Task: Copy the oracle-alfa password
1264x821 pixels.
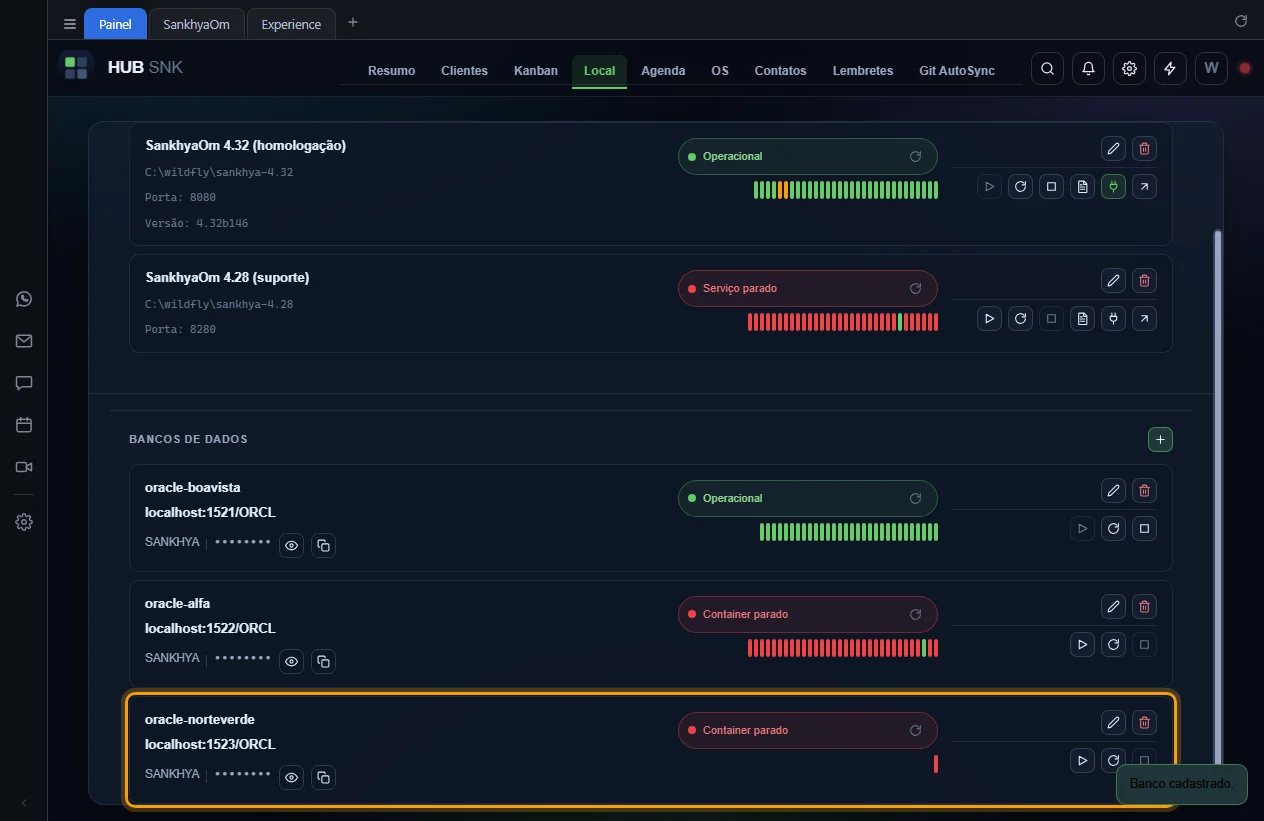Action: (323, 661)
